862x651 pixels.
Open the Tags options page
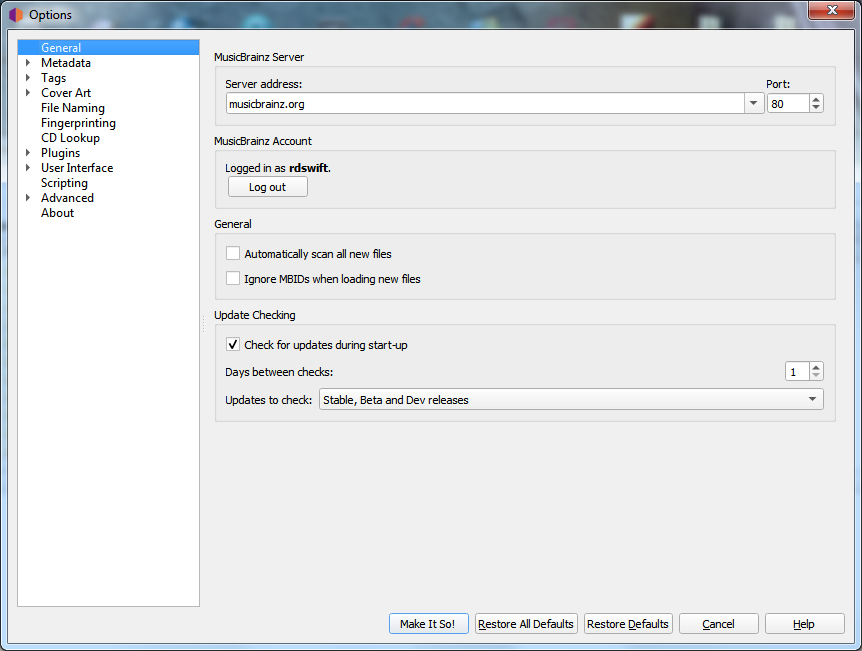53,78
